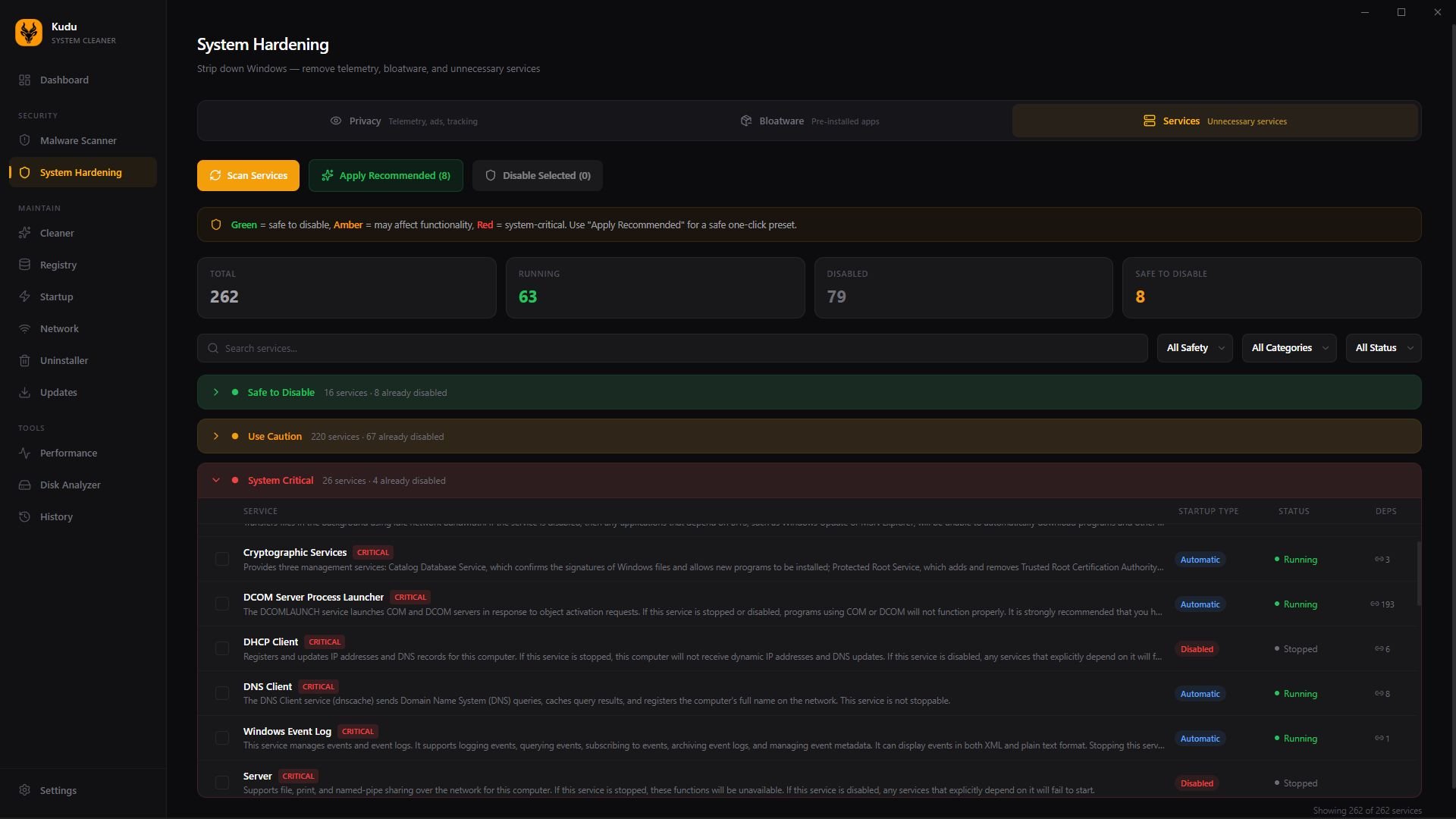Click dependency link icon for Windows Event Log
Screen dimensions: 1456x819
coord(1379,739)
